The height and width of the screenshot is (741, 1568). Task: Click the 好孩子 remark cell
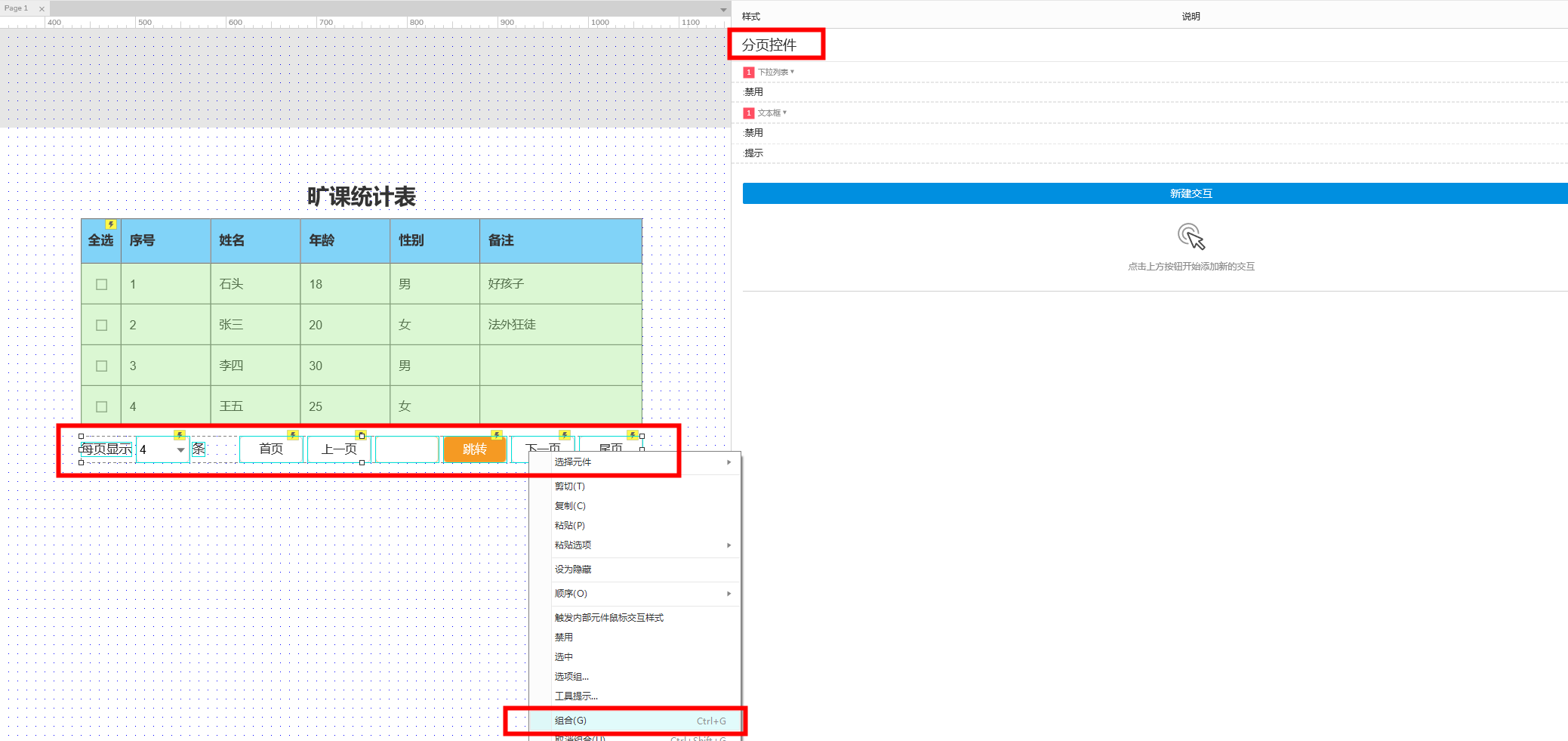click(561, 284)
